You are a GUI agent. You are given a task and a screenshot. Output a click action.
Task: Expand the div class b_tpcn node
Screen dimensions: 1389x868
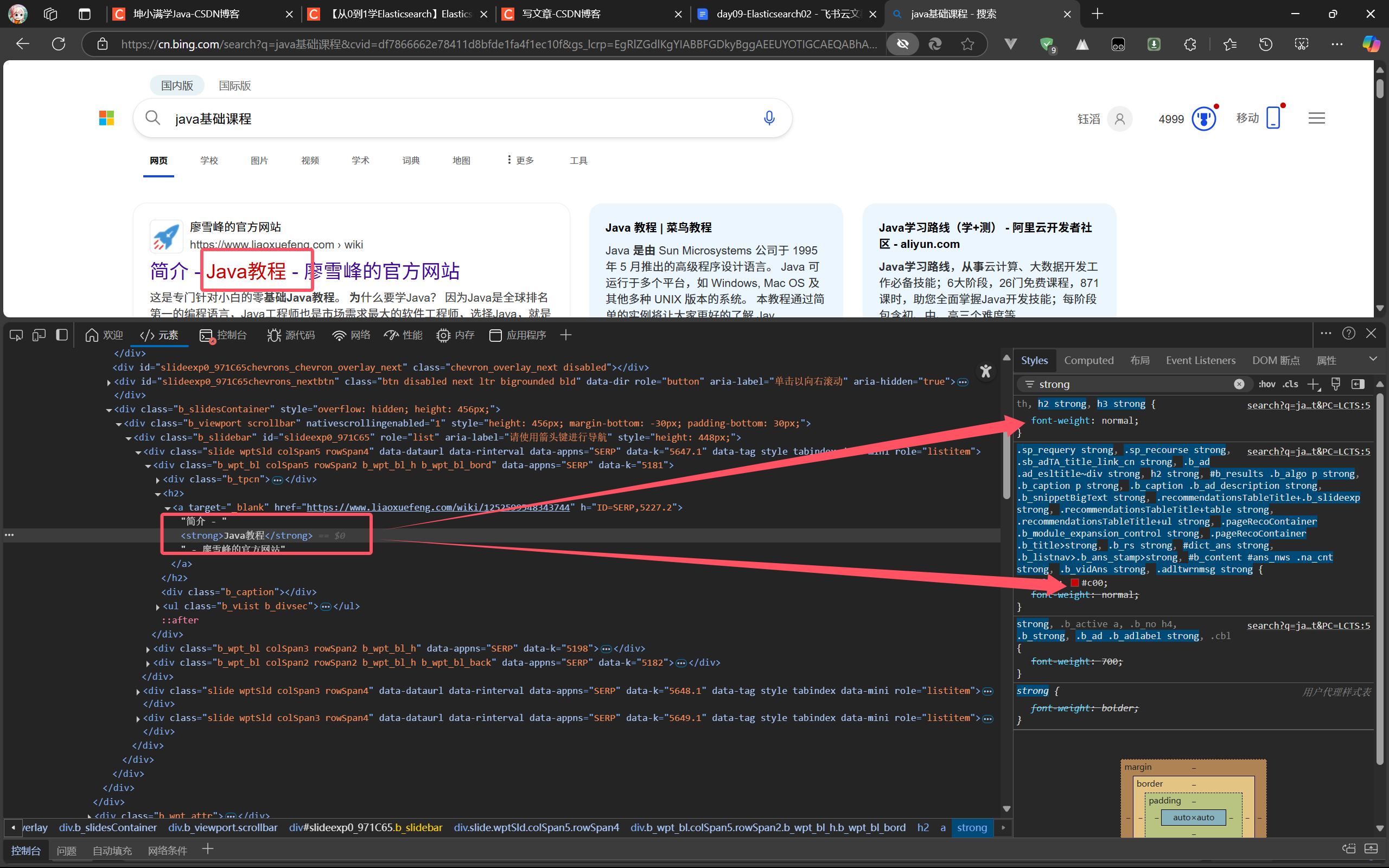tap(158, 480)
